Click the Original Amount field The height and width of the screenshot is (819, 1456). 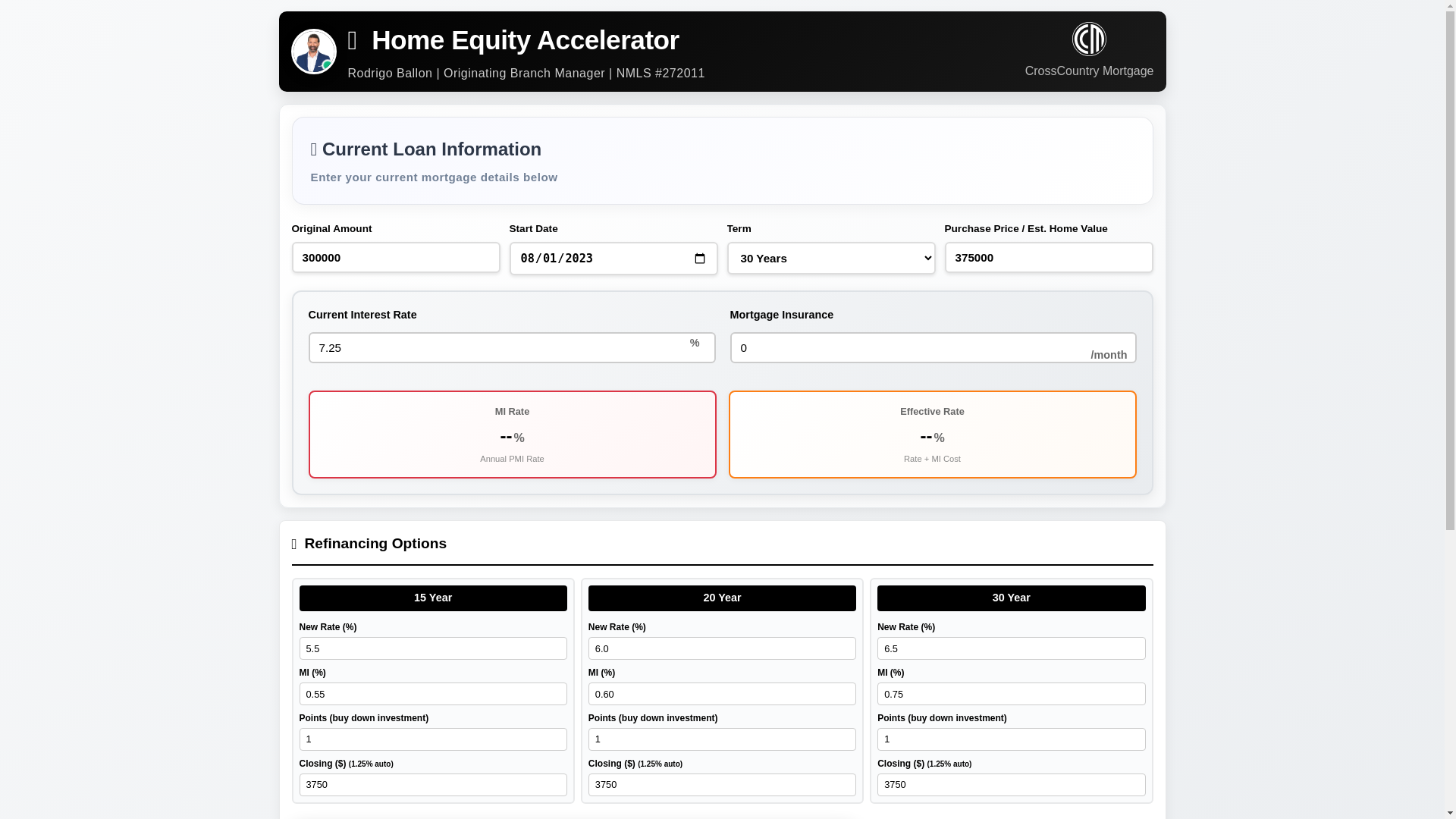[395, 258]
